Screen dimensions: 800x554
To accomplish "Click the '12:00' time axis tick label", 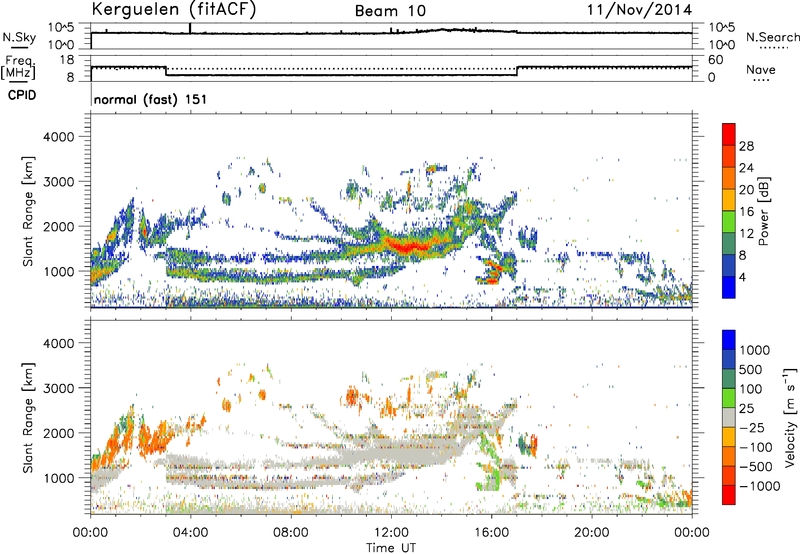I will [391, 533].
